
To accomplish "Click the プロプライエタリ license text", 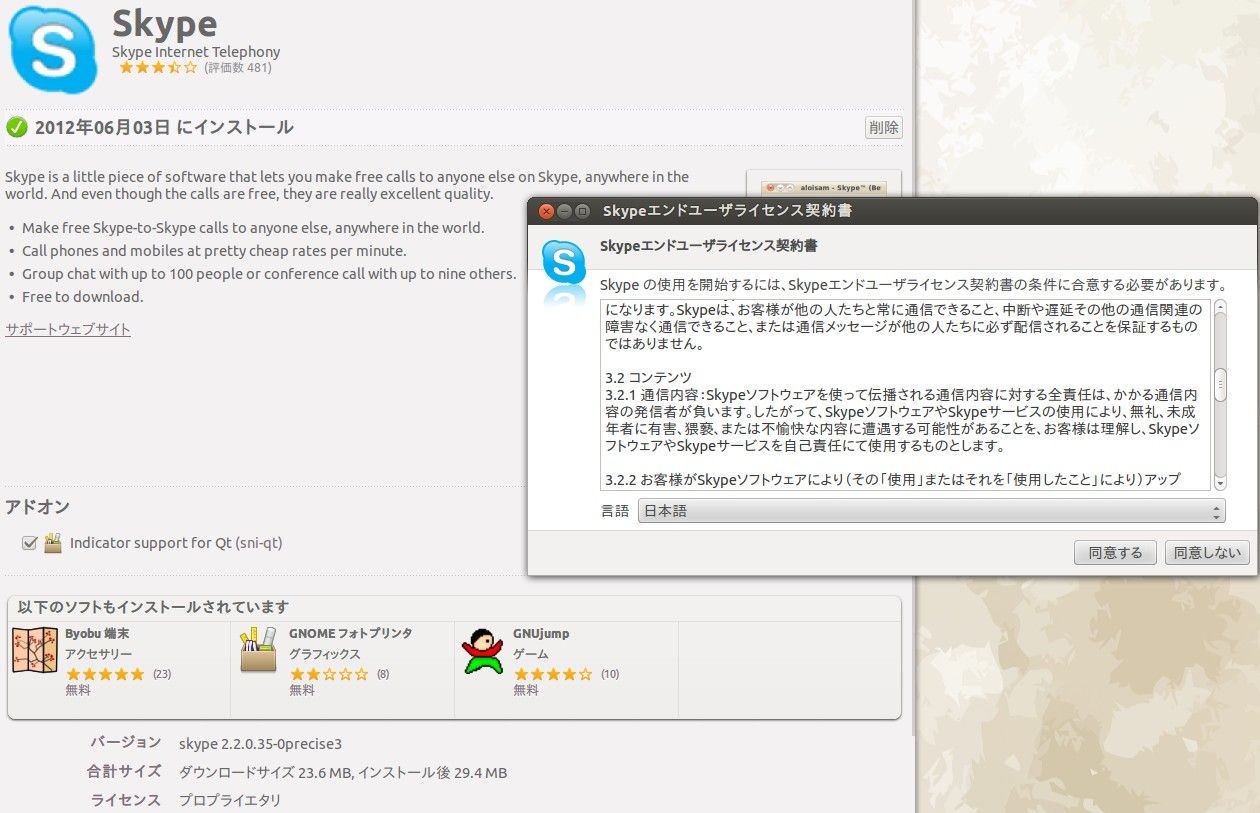I will point(230,801).
